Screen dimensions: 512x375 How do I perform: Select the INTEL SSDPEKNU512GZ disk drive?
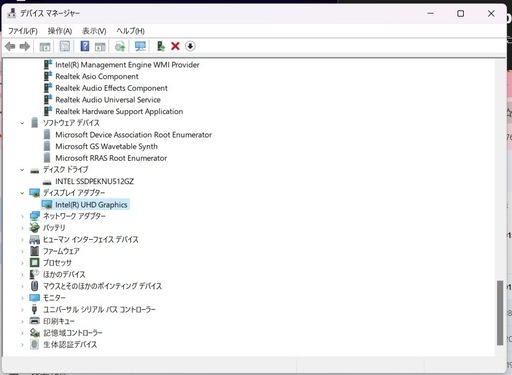[x=94, y=181]
